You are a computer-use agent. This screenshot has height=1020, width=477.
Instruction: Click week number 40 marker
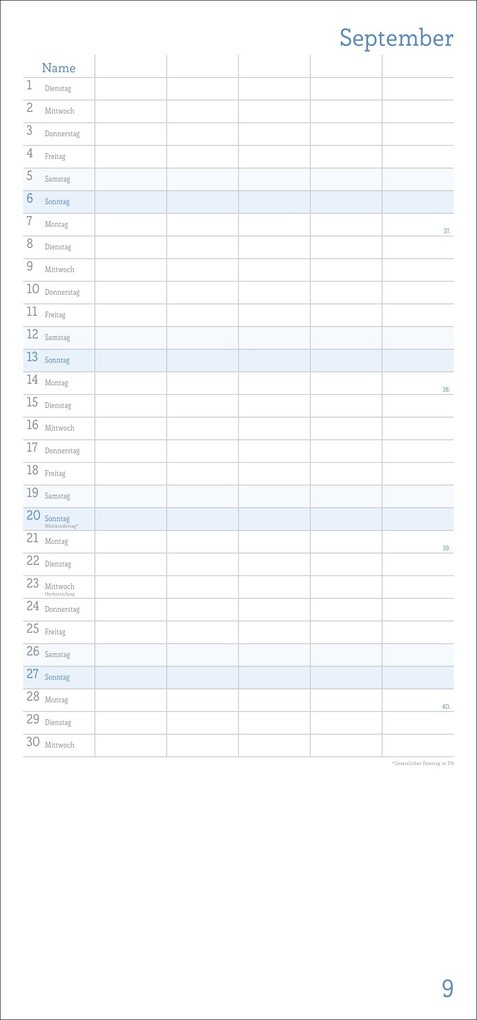tap(446, 706)
